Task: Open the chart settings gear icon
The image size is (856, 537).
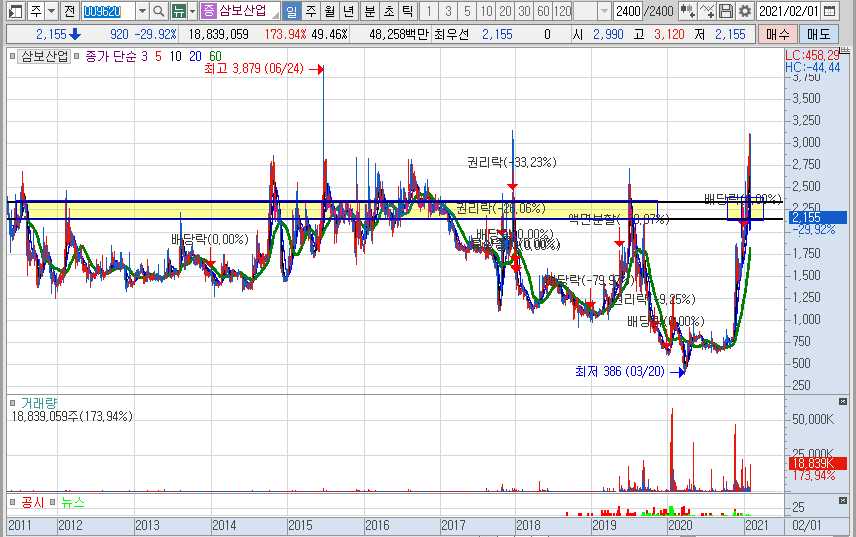Action: [x=744, y=11]
